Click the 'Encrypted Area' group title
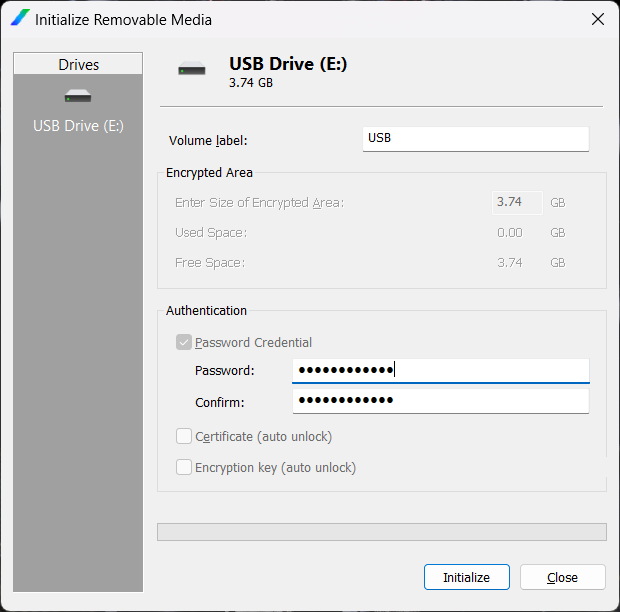The height and width of the screenshot is (612, 620). point(209,173)
